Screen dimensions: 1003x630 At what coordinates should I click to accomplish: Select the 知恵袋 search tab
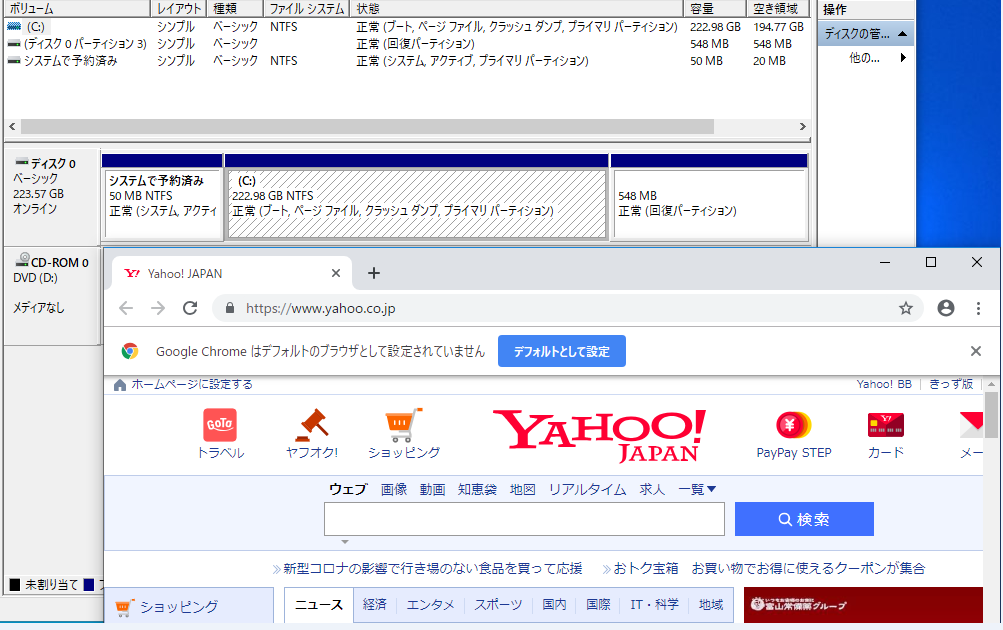coord(477,489)
